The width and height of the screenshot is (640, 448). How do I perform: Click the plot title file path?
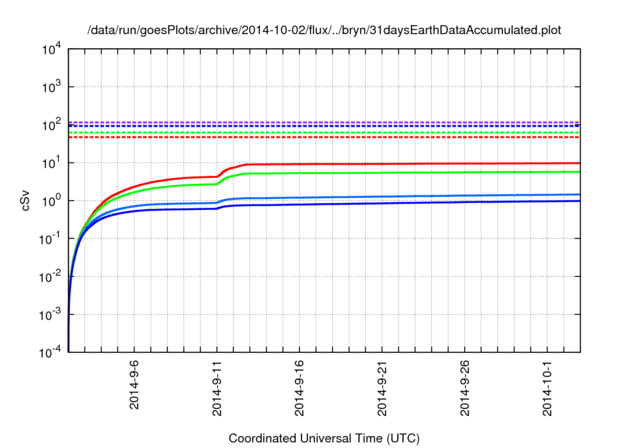pyautogui.click(x=324, y=30)
